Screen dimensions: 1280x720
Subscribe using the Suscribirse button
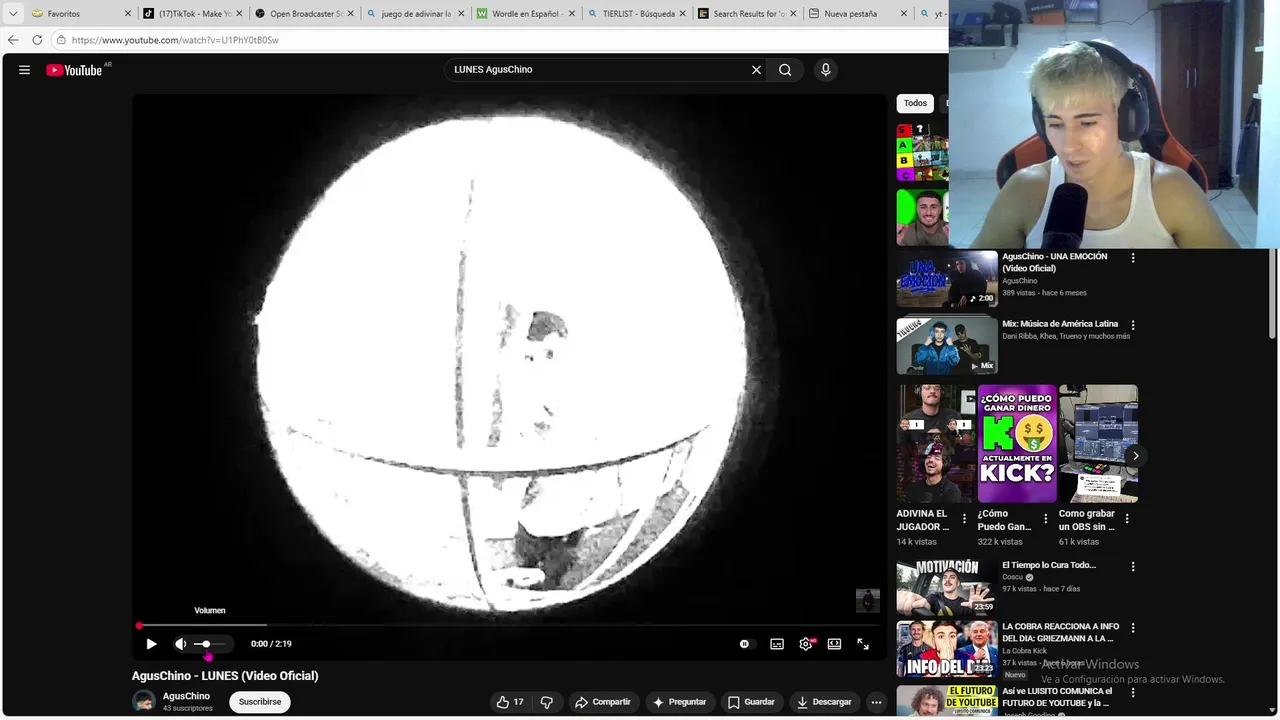[x=260, y=702]
